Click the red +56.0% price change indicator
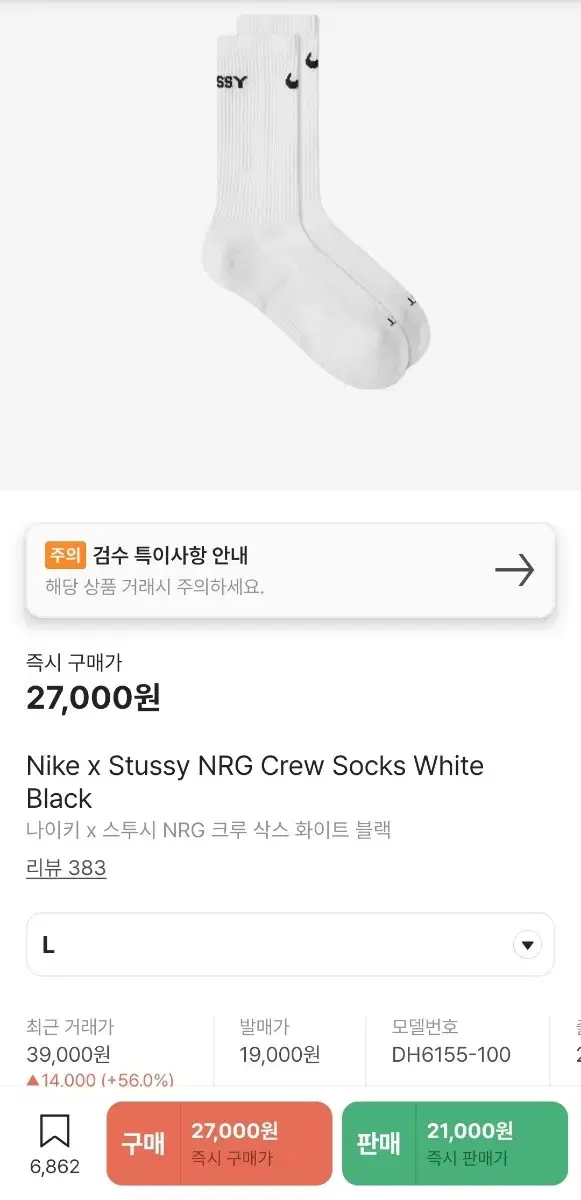Viewport: 581px width, 1200px height. coord(90,1080)
